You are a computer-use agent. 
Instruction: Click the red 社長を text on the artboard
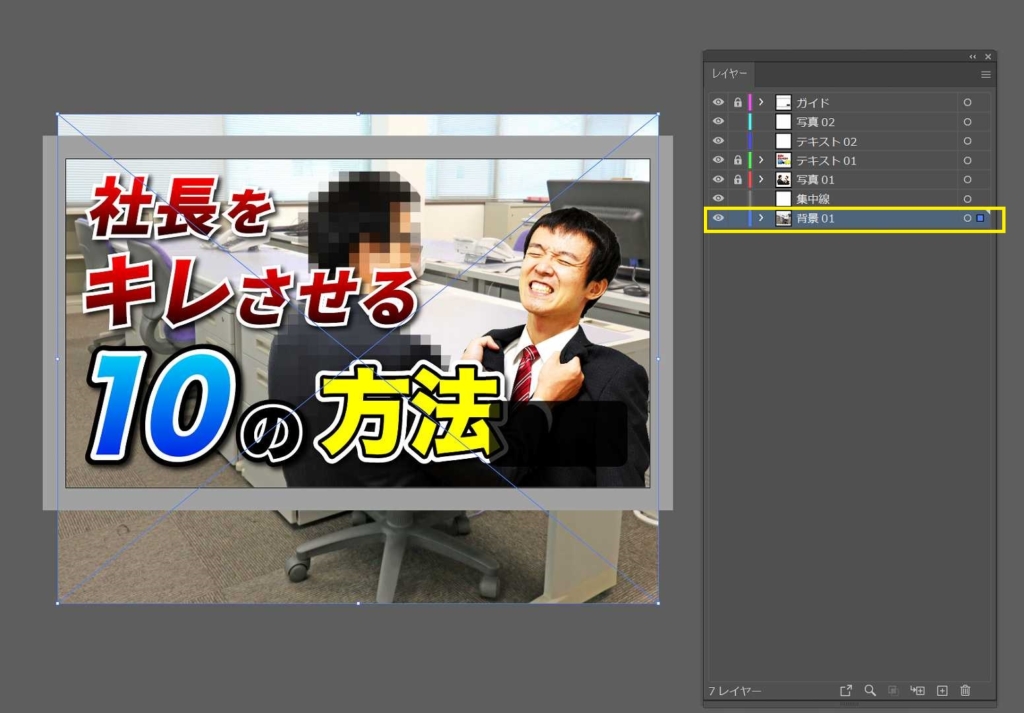click(180, 206)
